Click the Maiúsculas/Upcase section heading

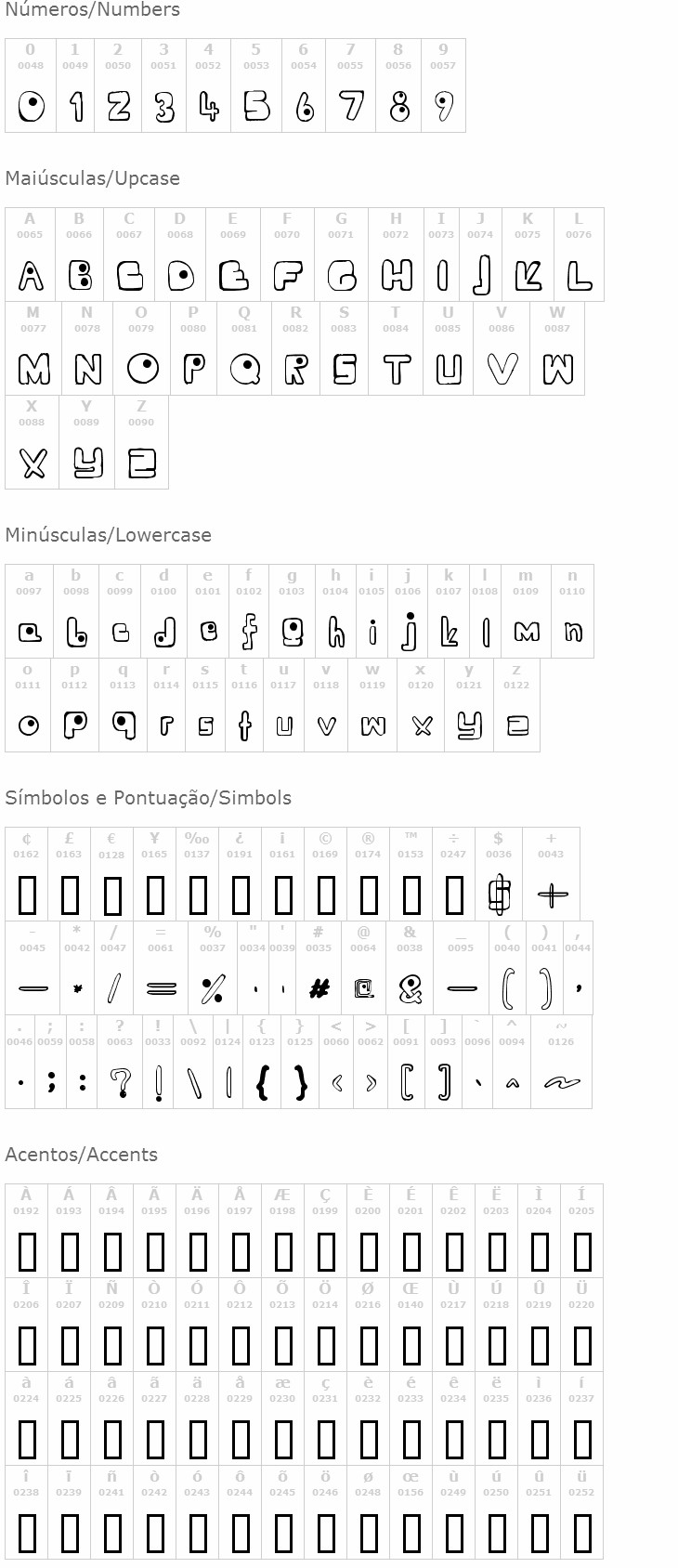(93, 178)
